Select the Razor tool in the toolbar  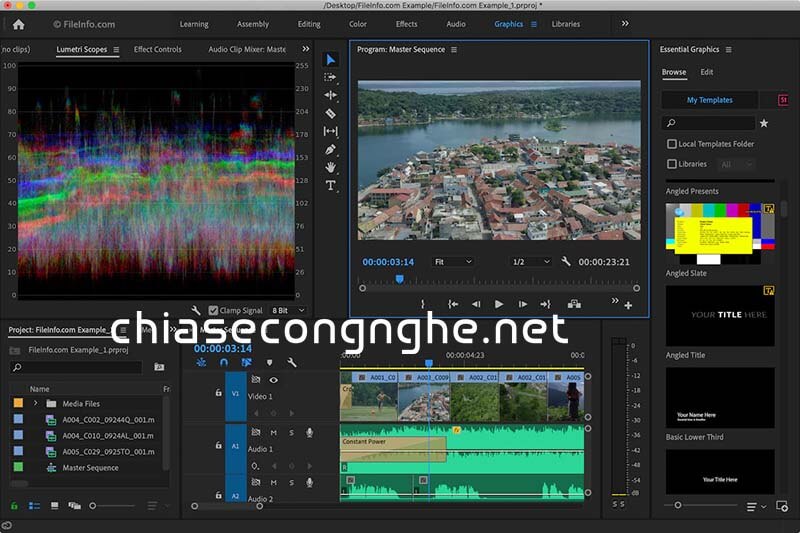coord(331,113)
